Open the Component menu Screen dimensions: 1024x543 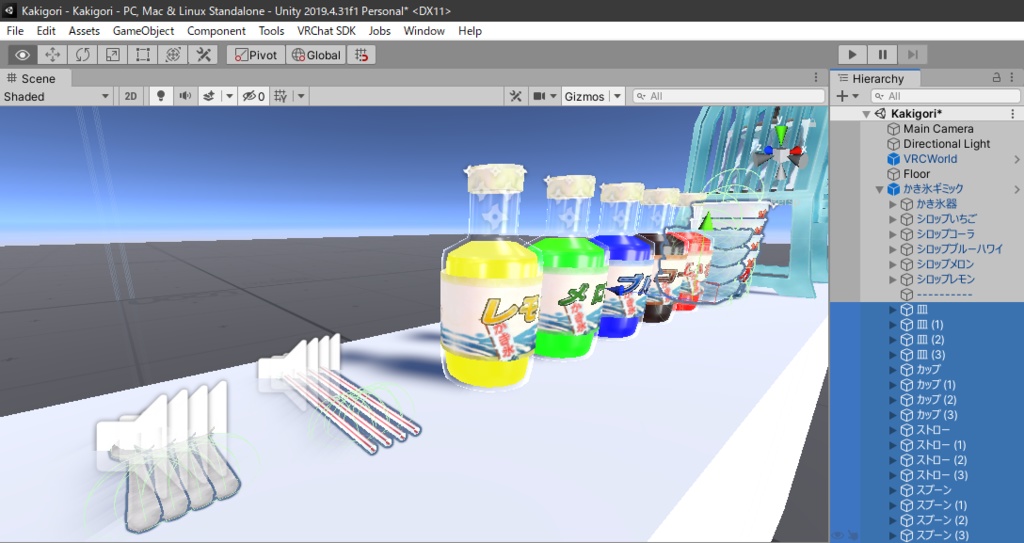[x=216, y=31]
